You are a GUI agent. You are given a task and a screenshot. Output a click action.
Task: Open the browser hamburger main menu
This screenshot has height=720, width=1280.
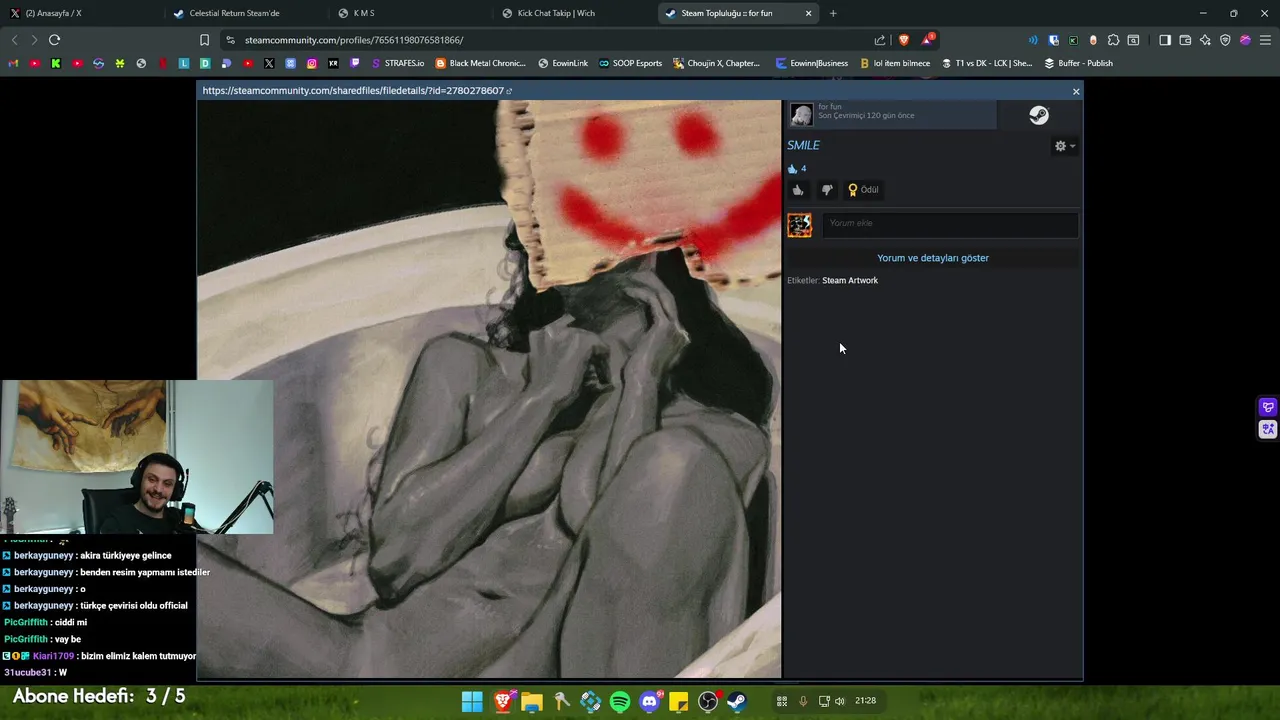click(1265, 40)
